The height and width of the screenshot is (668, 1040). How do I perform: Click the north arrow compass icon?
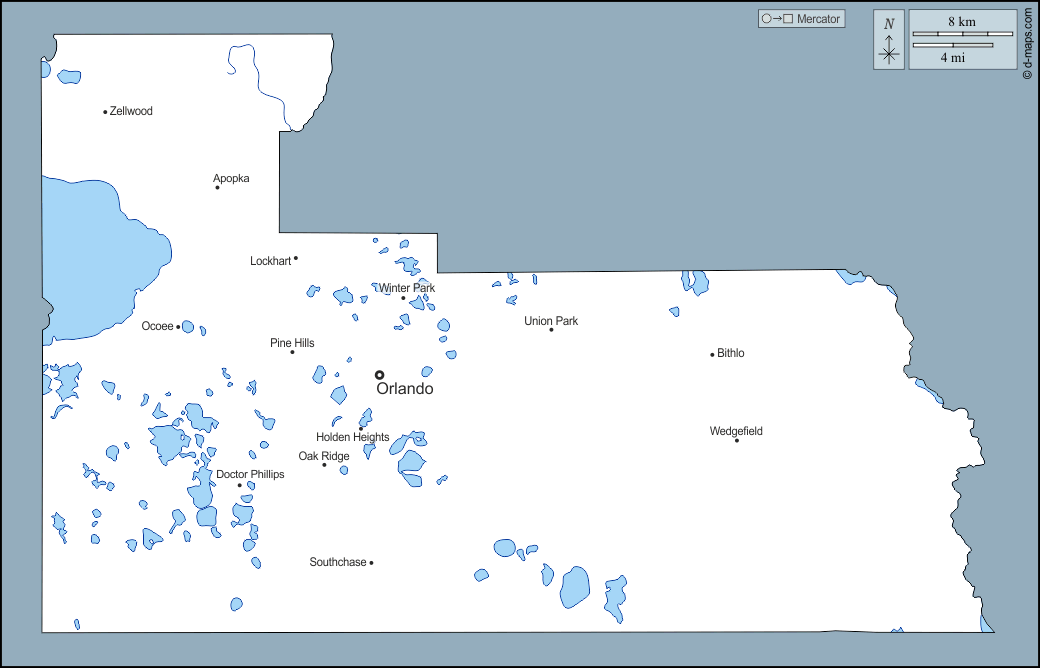pos(889,41)
